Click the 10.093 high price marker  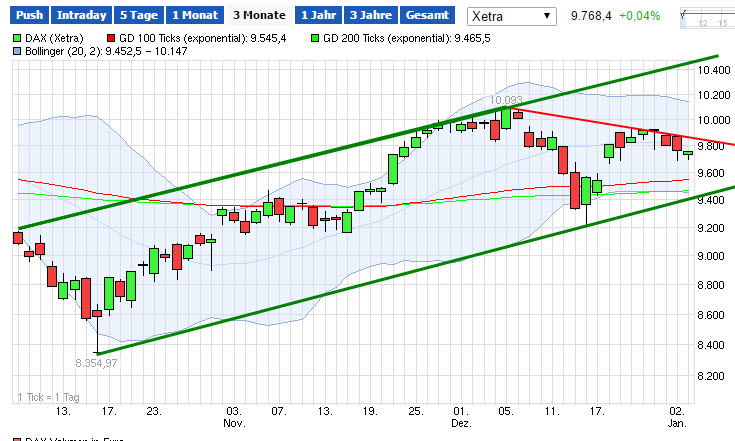tap(506, 100)
